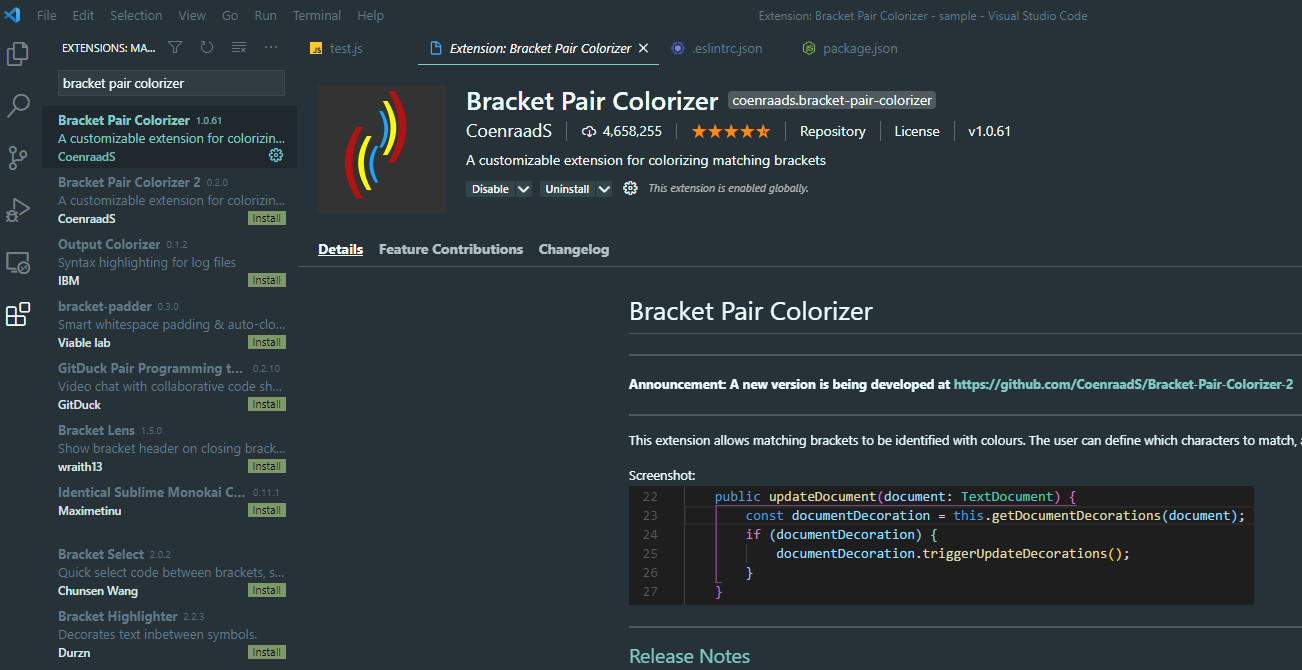Open the View menu

click(x=192, y=15)
